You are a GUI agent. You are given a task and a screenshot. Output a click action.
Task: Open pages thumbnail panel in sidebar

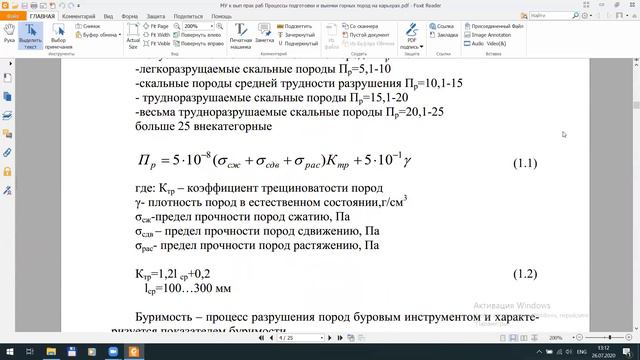tap(7, 96)
